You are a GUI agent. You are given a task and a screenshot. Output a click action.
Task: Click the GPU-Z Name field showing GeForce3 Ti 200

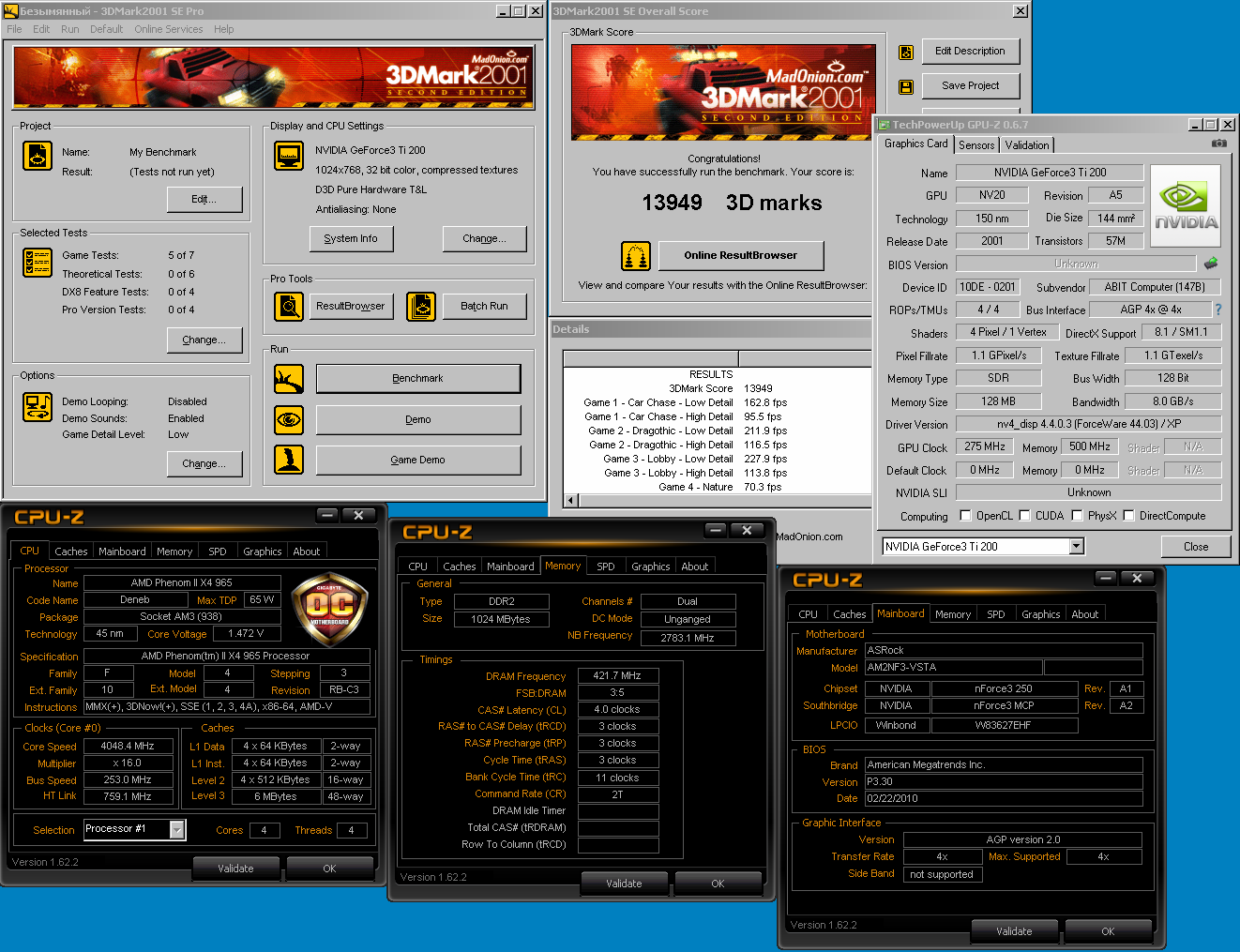[1050, 173]
